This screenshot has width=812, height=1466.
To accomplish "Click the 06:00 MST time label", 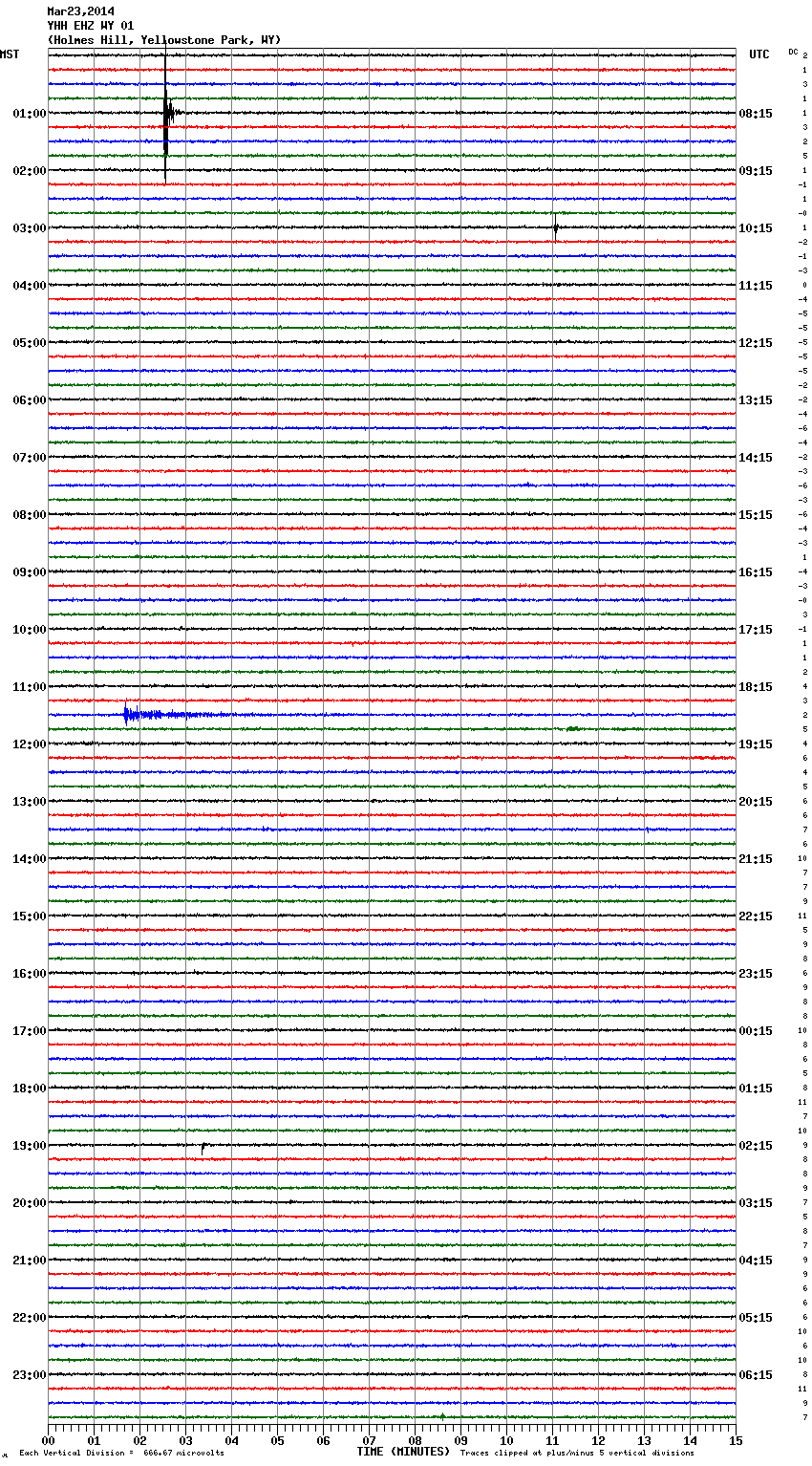I will [30, 400].
